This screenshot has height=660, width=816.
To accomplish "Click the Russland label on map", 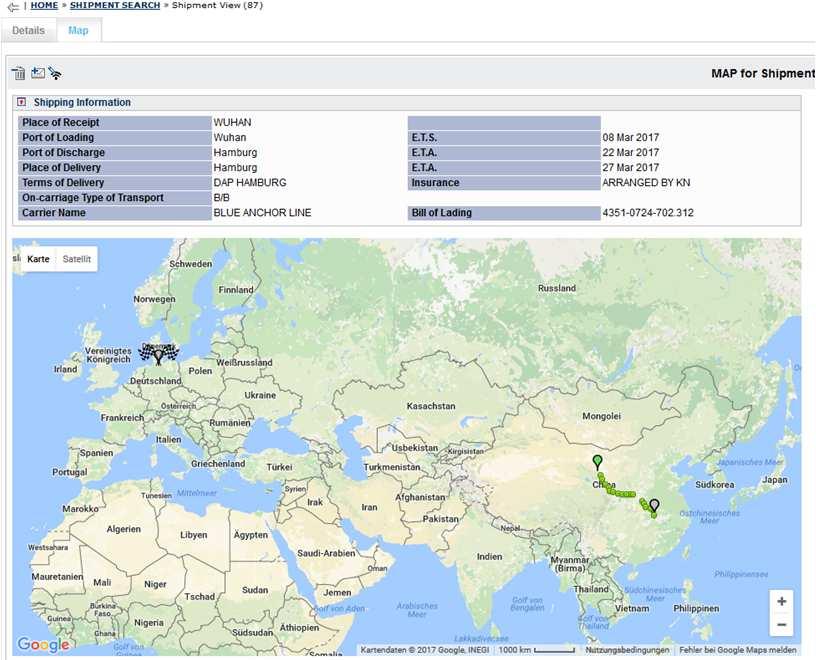I will coord(557,288).
